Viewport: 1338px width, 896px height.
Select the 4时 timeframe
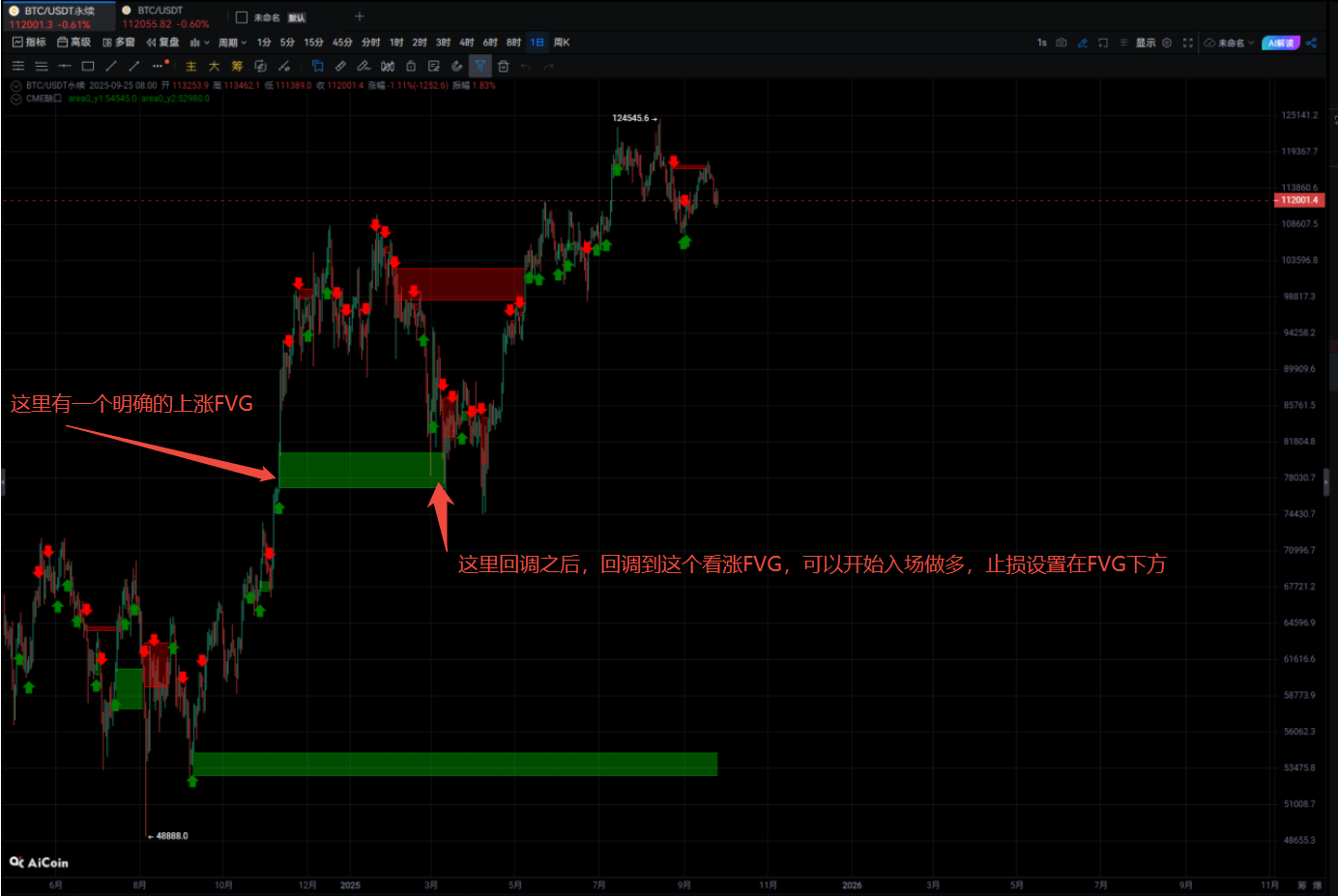[467, 43]
